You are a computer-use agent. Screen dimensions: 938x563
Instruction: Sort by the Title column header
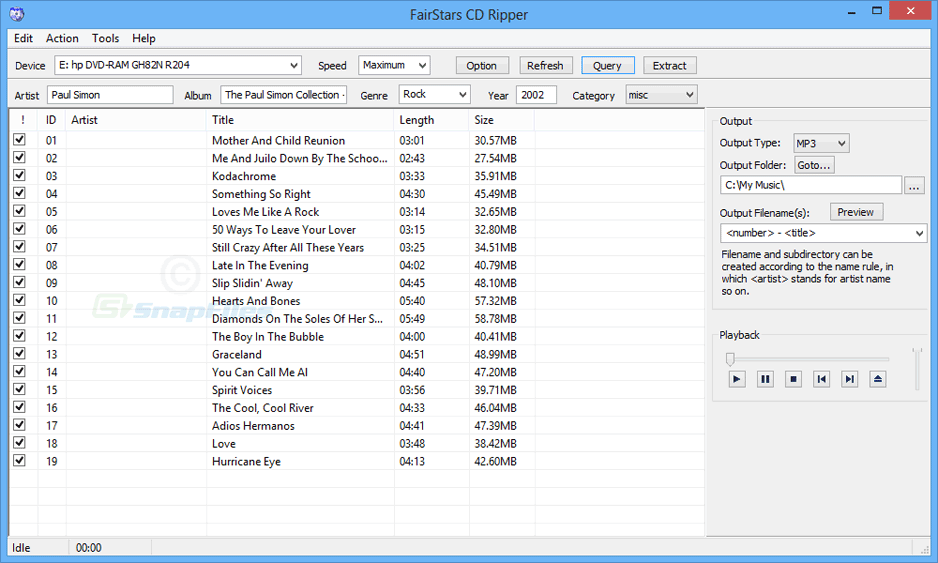300,120
